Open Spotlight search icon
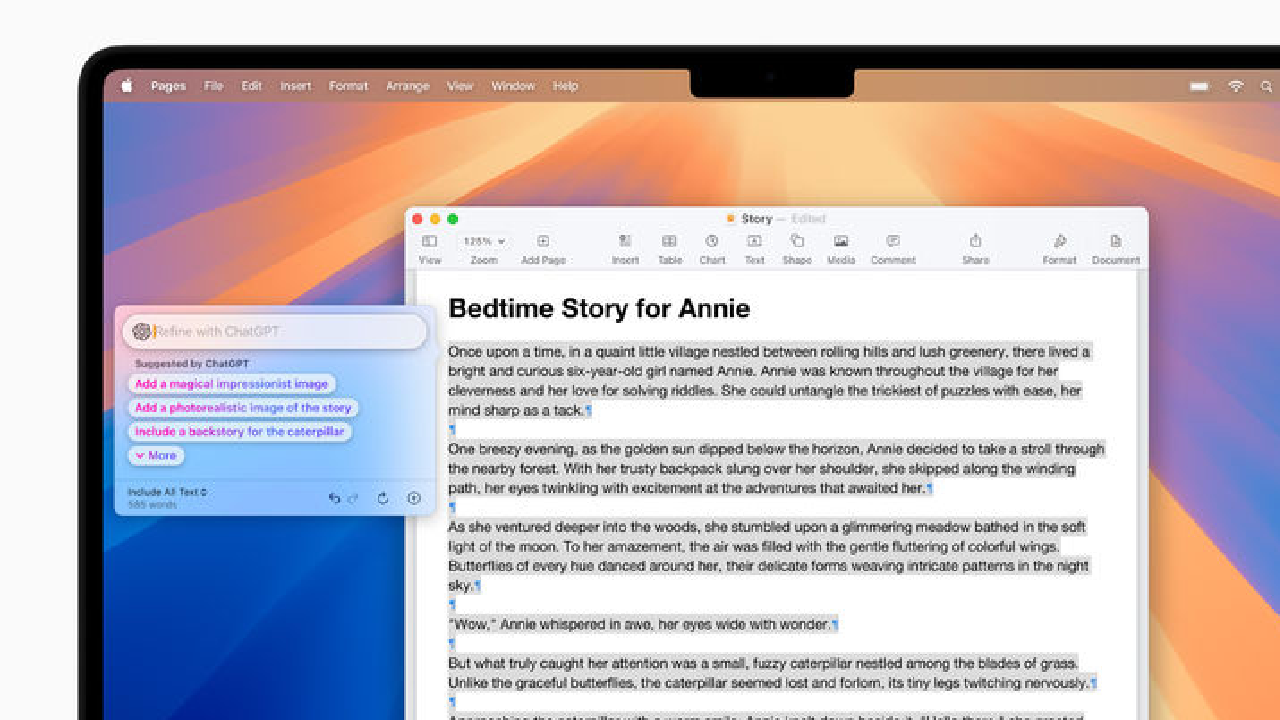Image resolution: width=1280 pixels, height=720 pixels. (1266, 87)
